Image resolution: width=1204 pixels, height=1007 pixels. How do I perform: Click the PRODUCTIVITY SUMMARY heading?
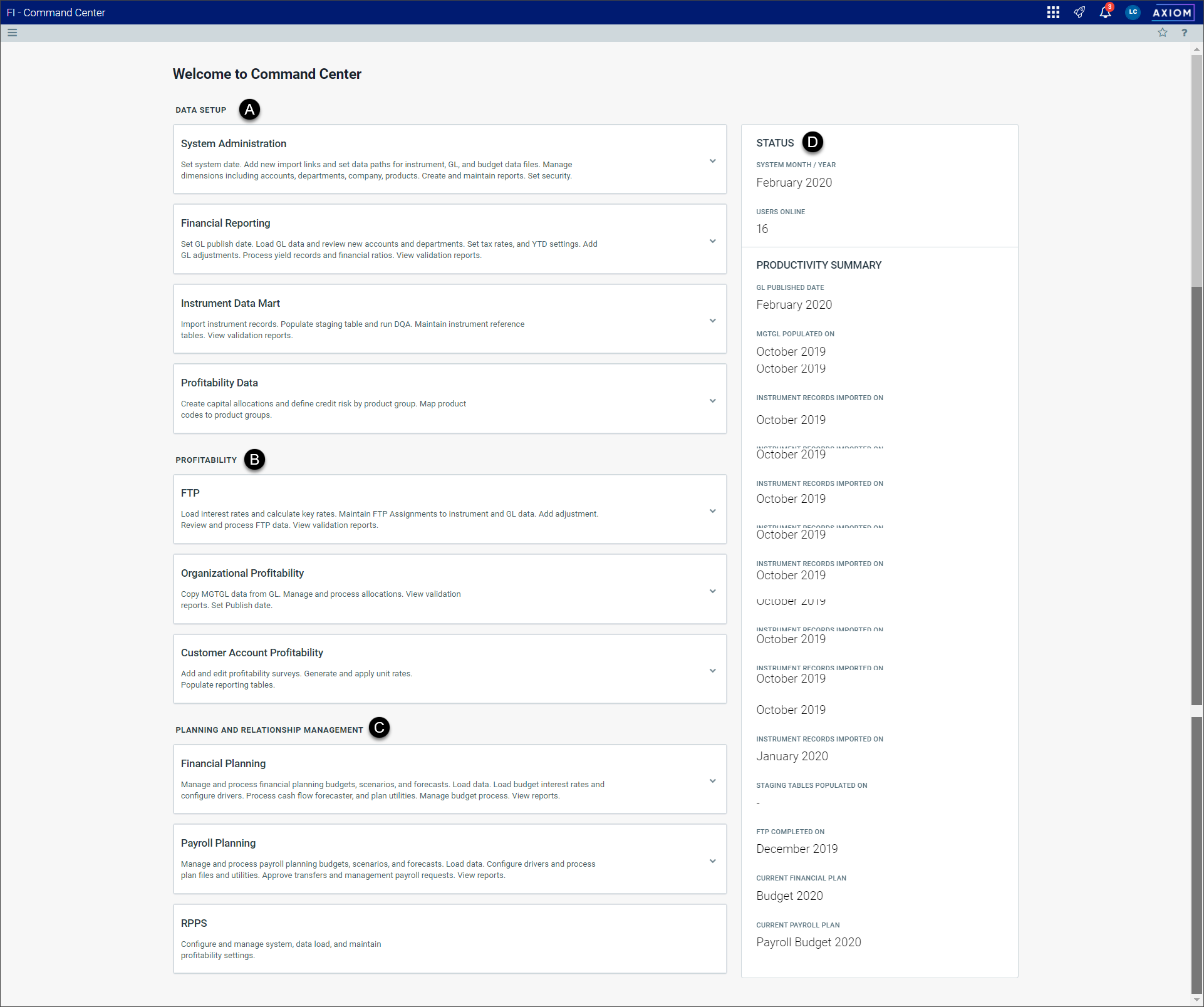(x=819, y=265)
